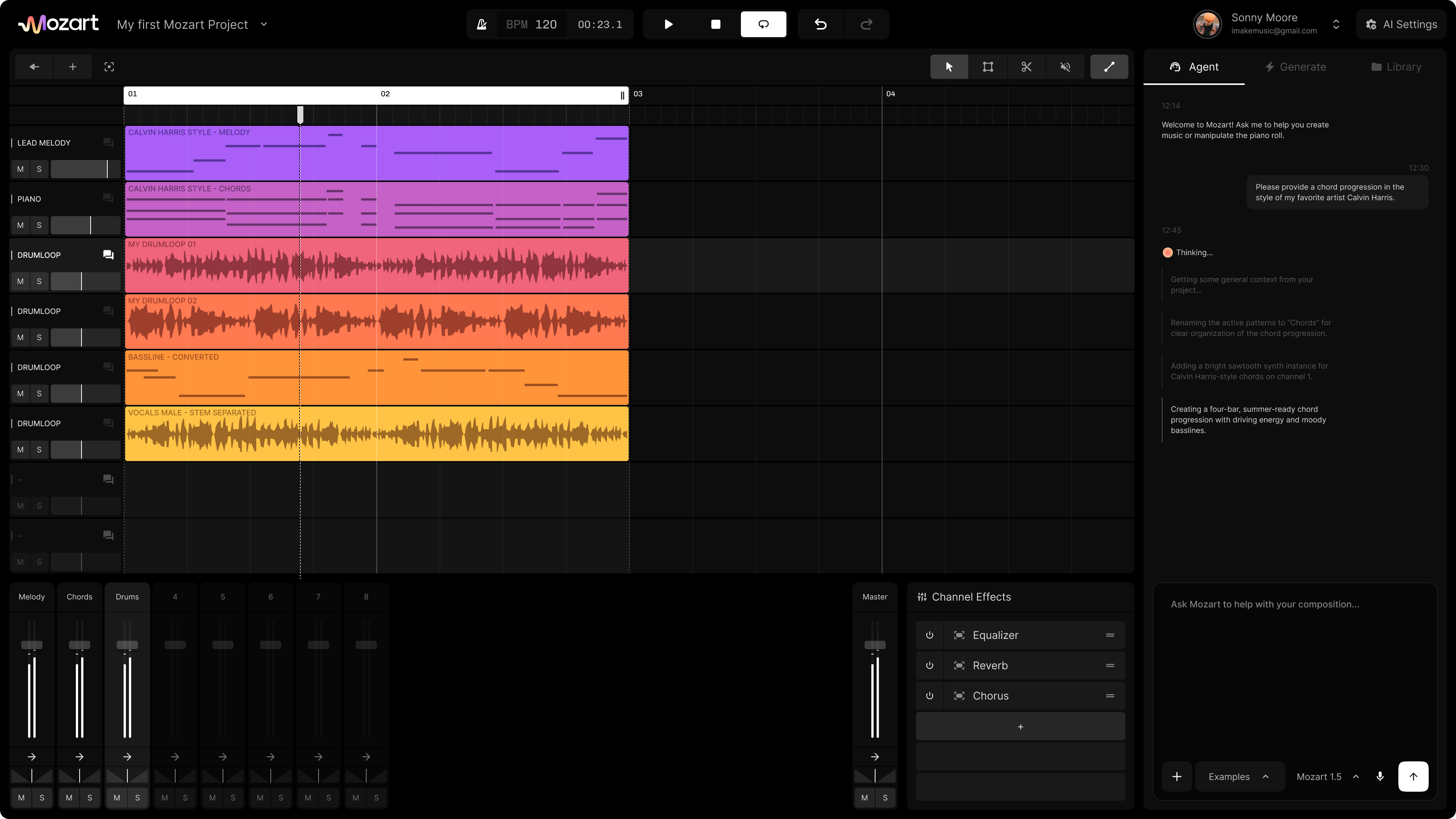Screen dimensions: 1456x819
Task: Select the mute speaker tool
Action: click(x=1065, y=67)
